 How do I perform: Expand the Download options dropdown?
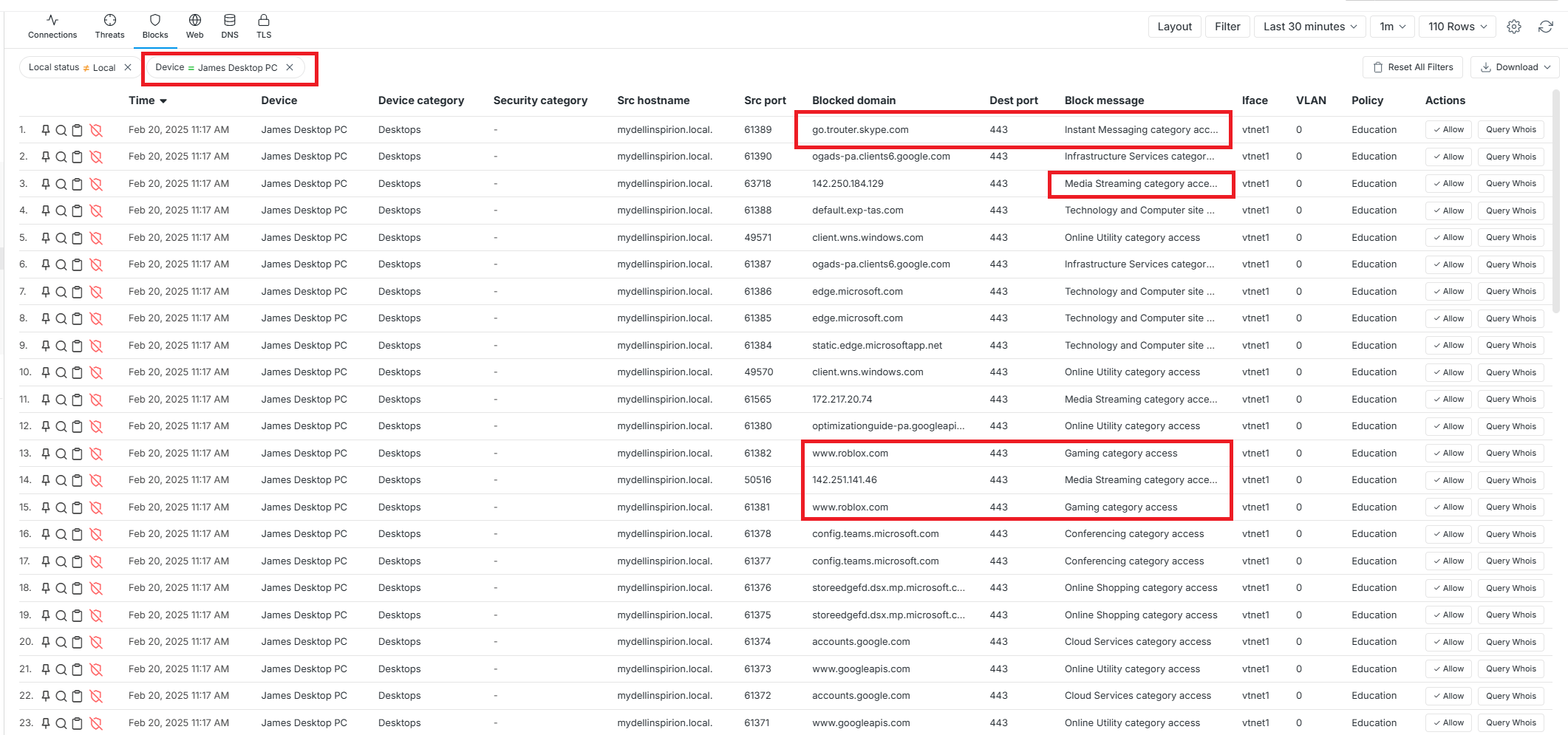(x=1515, y=67)
